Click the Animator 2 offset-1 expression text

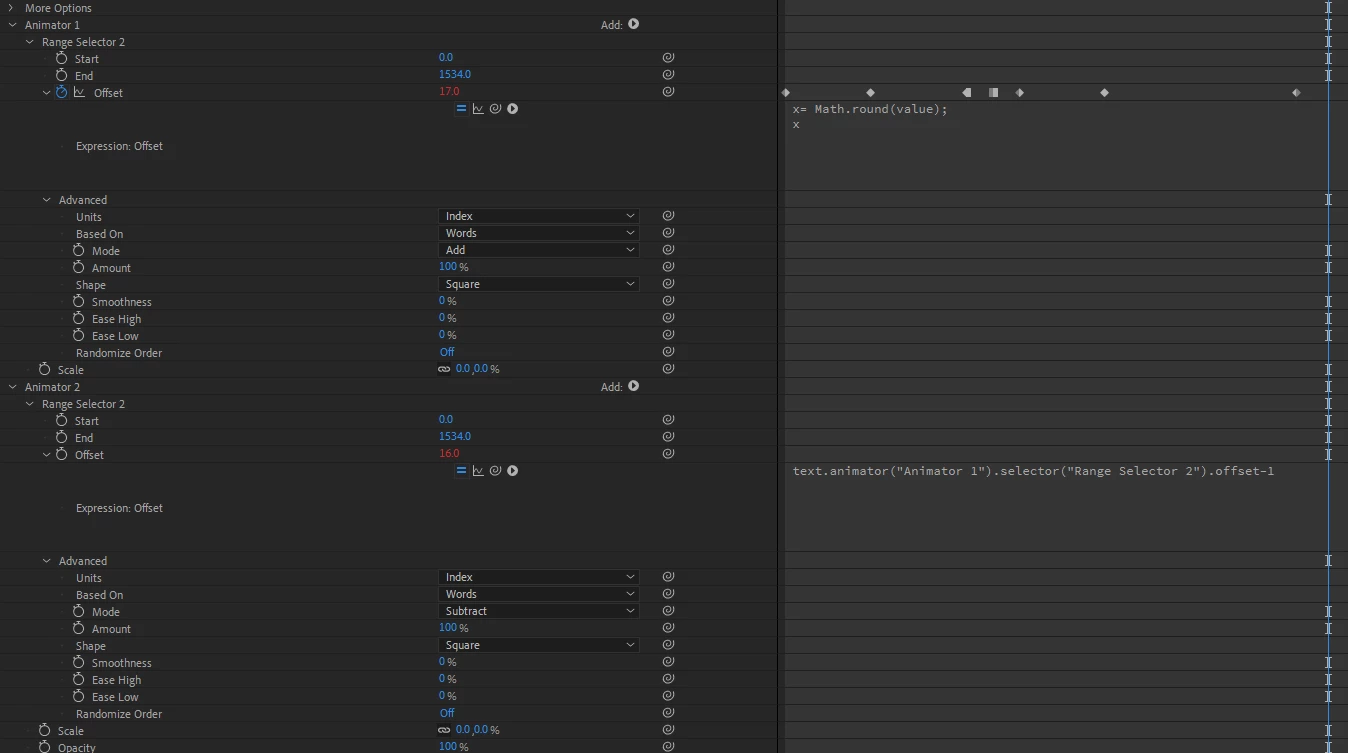click(x=1033, y=470)
